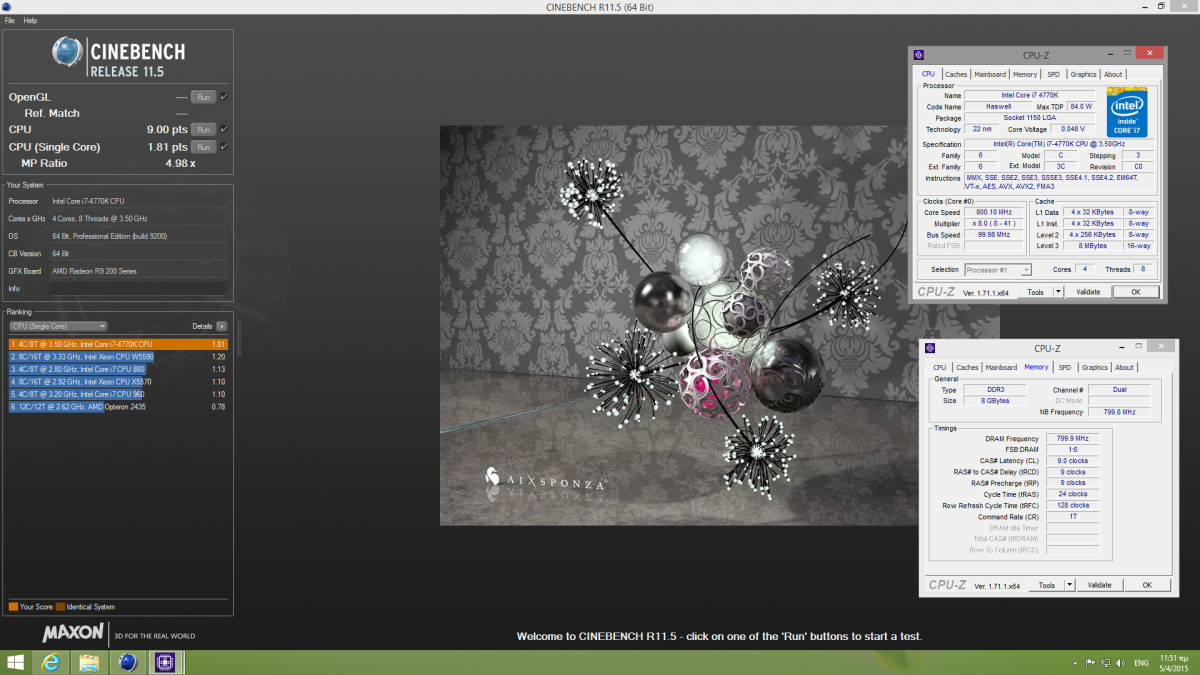1200x675 pixels.
Task: Run the OpenGL benchmark test
Action: tap(203, 97)
